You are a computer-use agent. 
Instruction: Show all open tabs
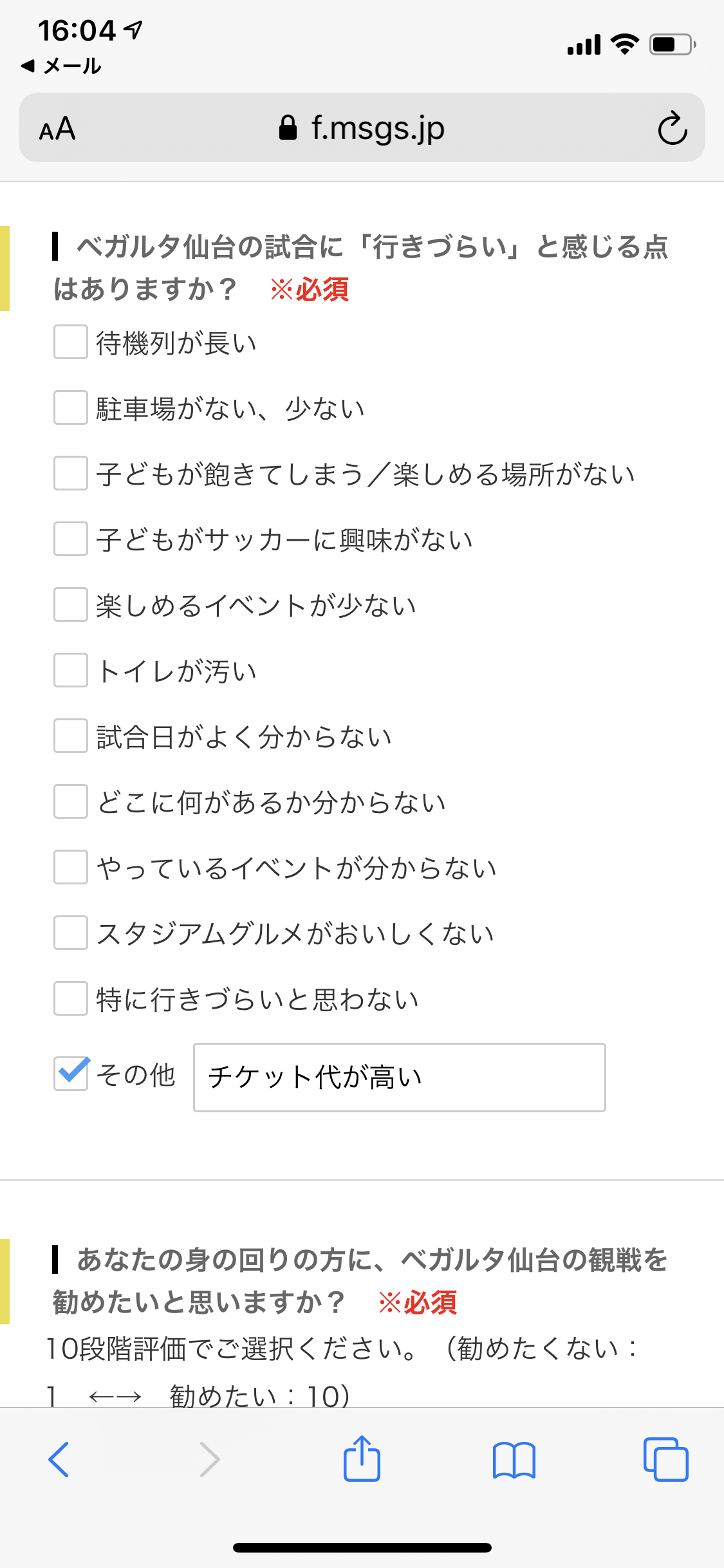(x=665, y=1459)
